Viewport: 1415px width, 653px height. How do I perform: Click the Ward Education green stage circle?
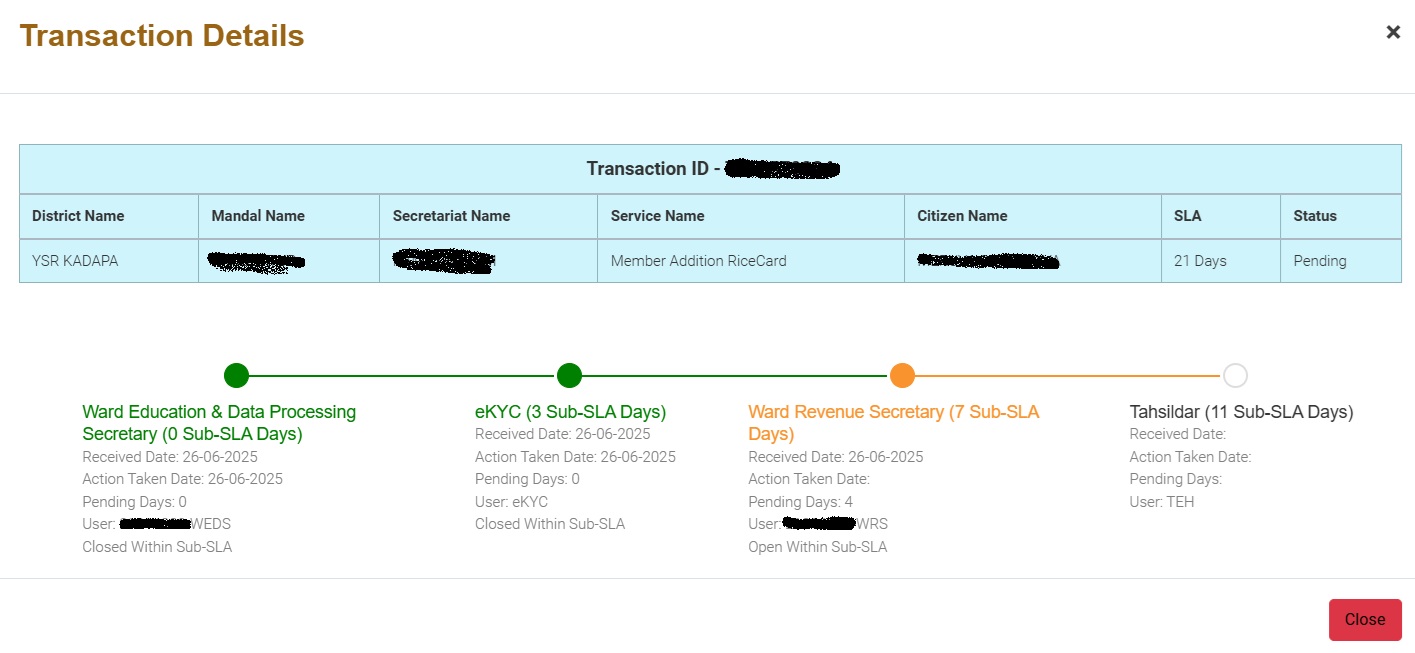(236, 376)
